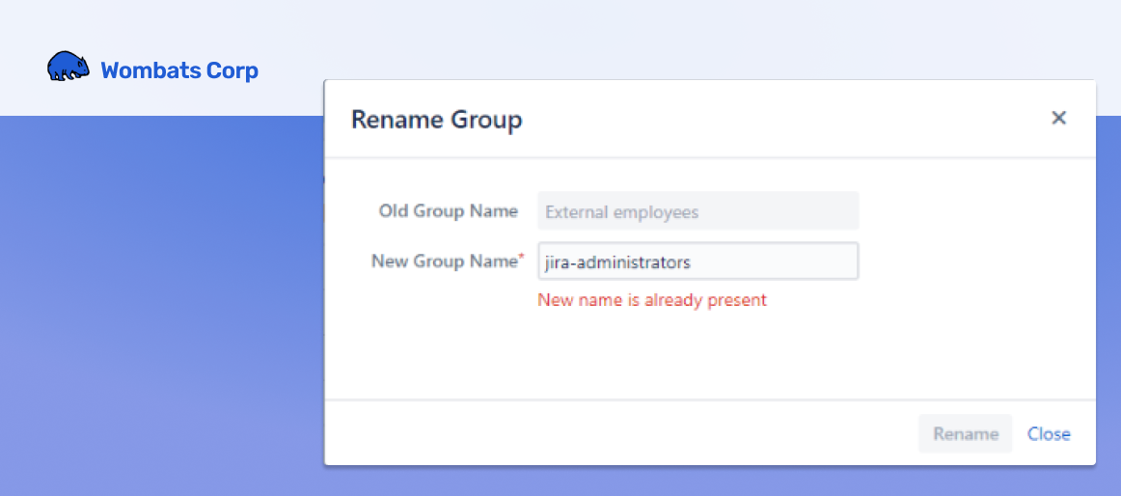Click the red required asterisk
Viewport: 1121px width, 496px height.
pos(520,259)
